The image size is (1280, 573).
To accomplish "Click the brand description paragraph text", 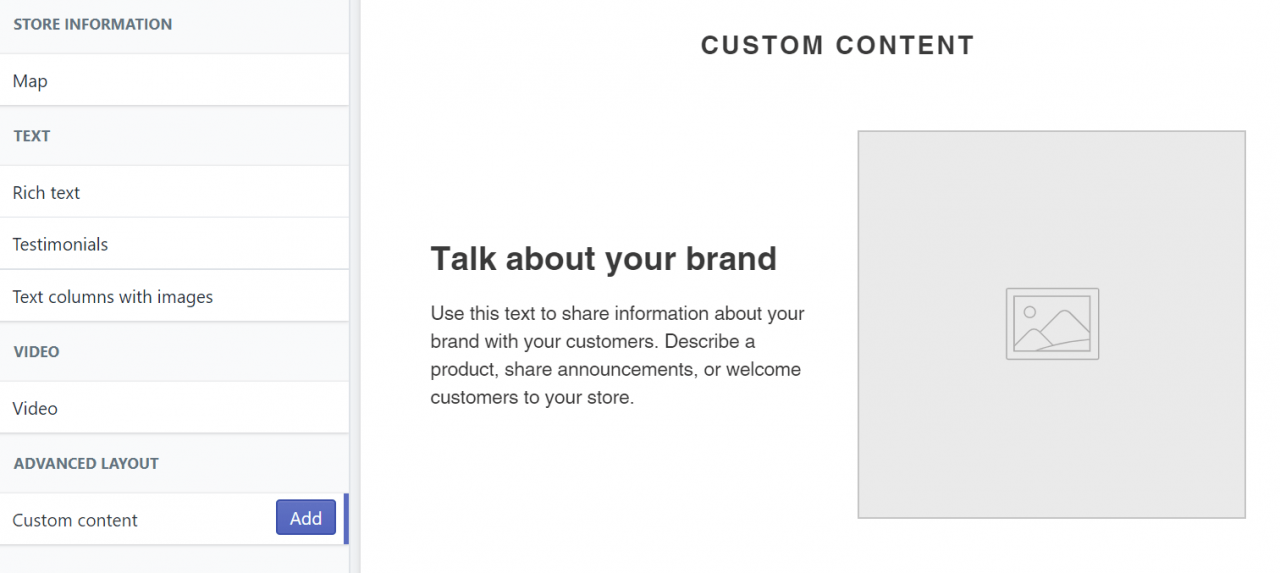I will 618,355.
